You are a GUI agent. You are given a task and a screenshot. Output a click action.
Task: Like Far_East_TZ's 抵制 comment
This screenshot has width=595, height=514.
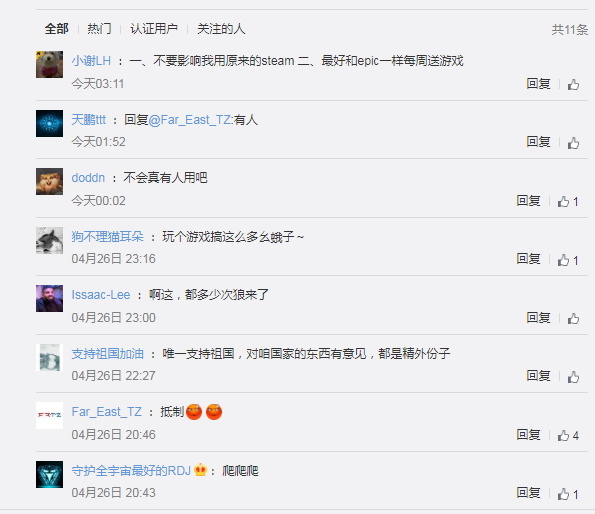pos(568,435)
